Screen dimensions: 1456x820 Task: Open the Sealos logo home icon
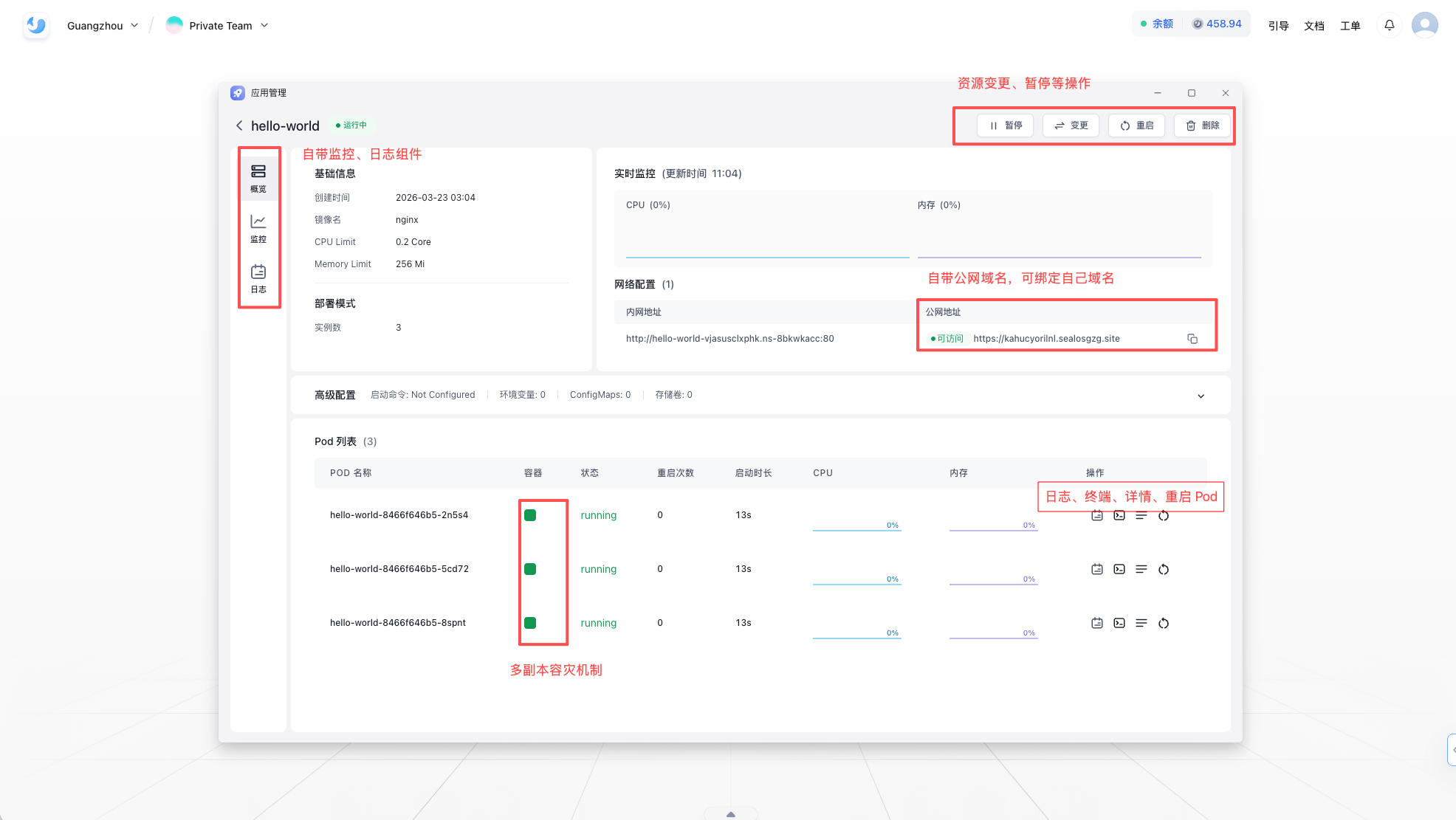35,26
